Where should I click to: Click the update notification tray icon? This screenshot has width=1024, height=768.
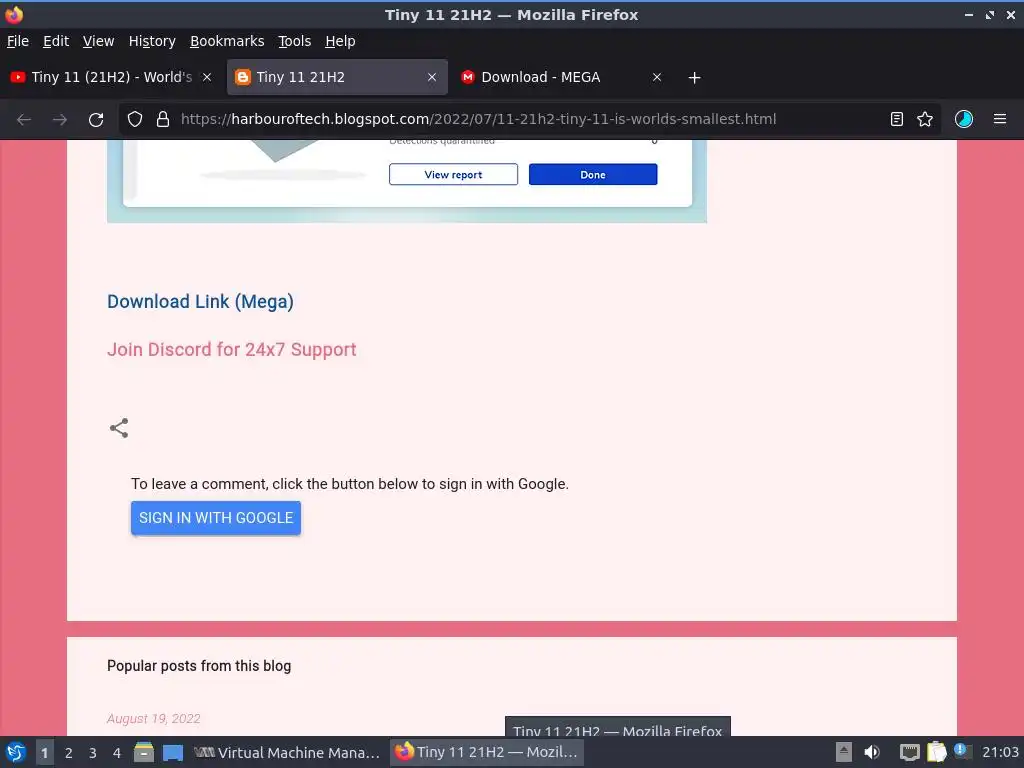click(962, 750)
